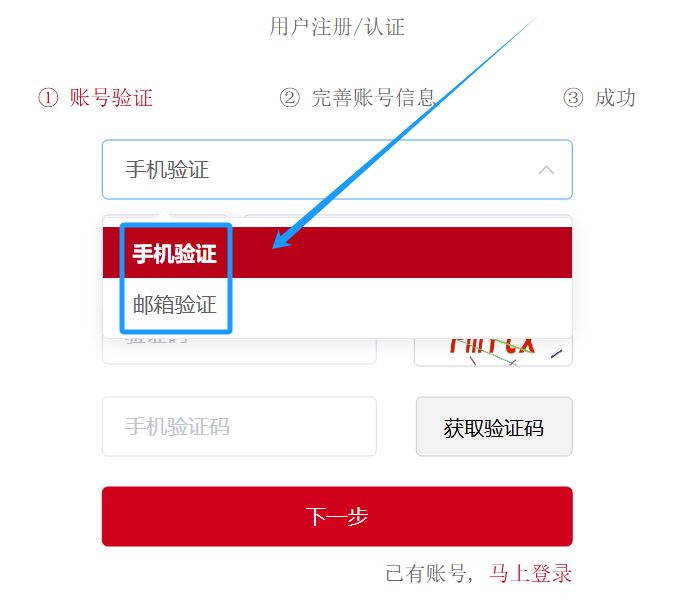Request code with 获取验证码 button
Screen dimensions: 673x604
click(494, 427)
